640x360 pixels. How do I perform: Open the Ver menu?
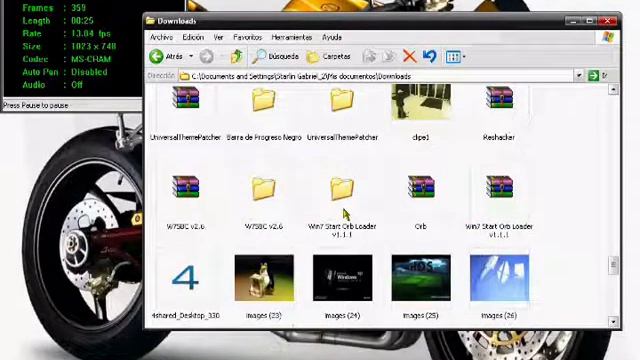click(x=218, y=37)
